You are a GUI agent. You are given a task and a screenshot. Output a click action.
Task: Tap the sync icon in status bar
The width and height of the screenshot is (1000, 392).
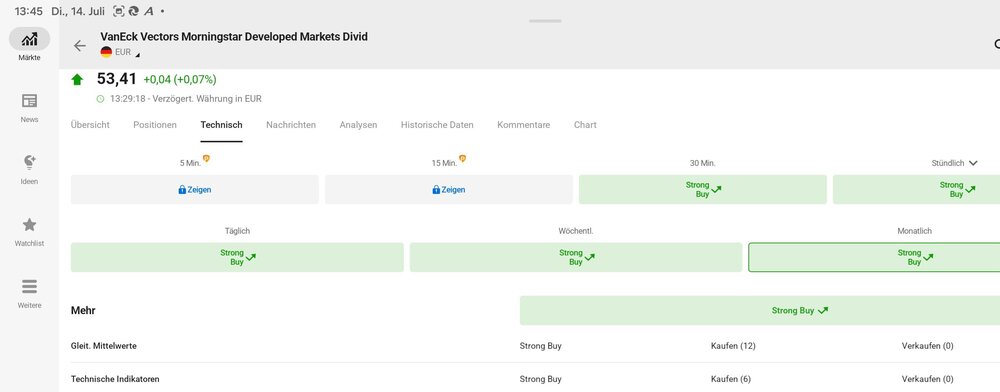tap(133, 11)
